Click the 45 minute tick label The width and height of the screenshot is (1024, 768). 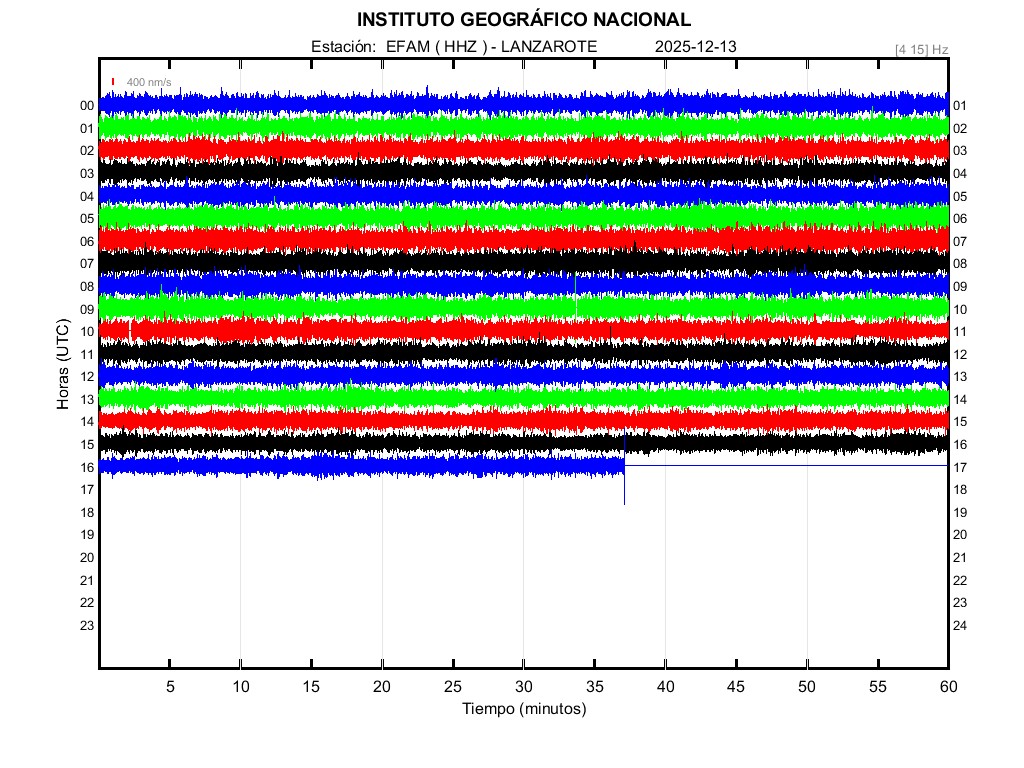(x=736, y=686)
